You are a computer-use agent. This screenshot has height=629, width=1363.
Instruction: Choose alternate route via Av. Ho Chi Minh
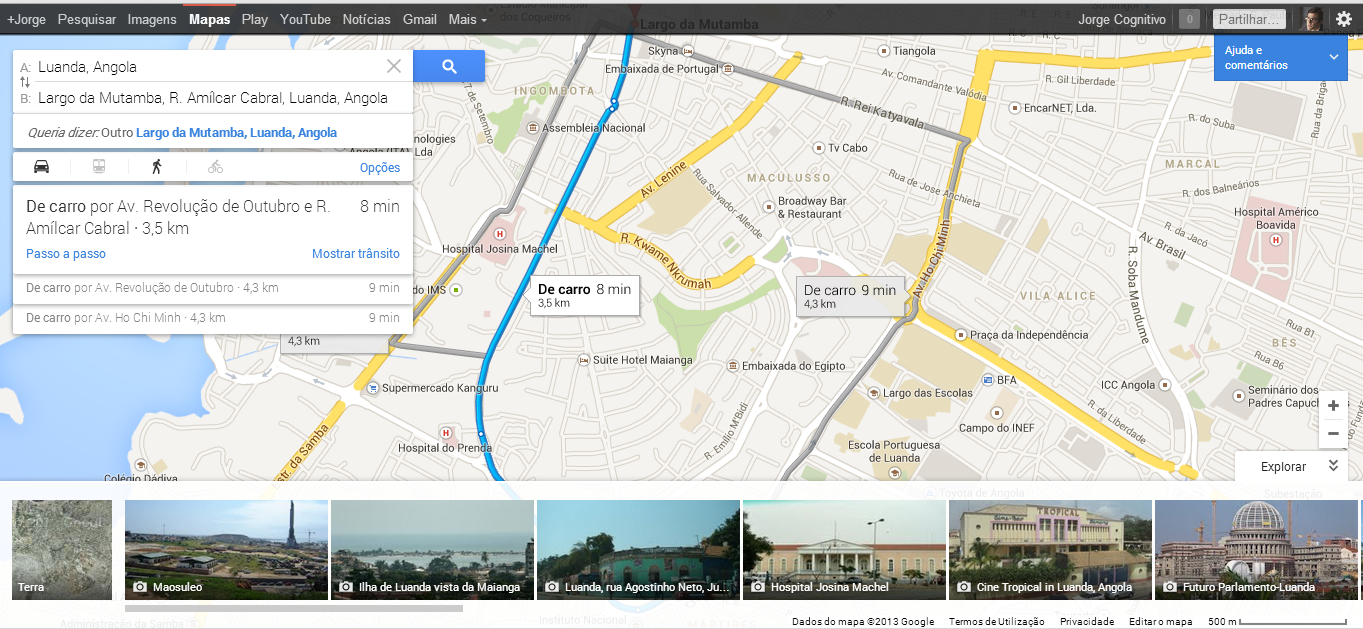(x=212, y=318)
